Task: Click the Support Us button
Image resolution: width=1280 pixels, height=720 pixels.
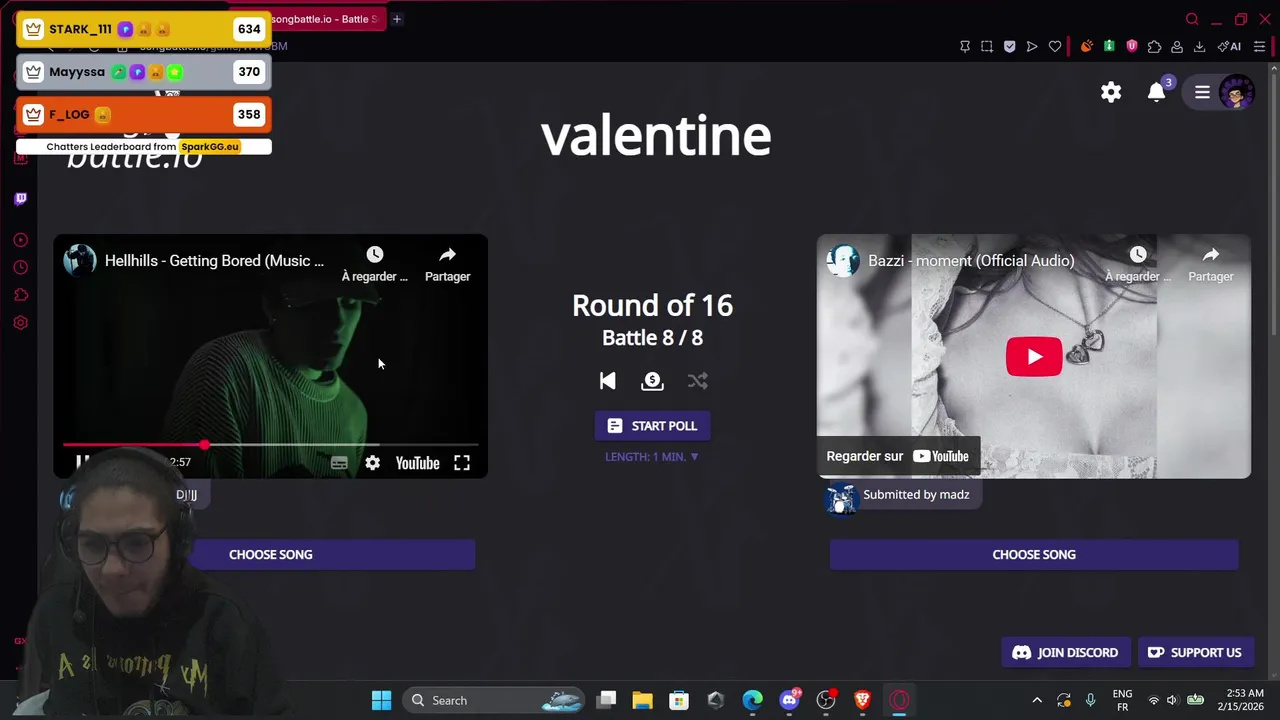Action: tap(1195, 652)
